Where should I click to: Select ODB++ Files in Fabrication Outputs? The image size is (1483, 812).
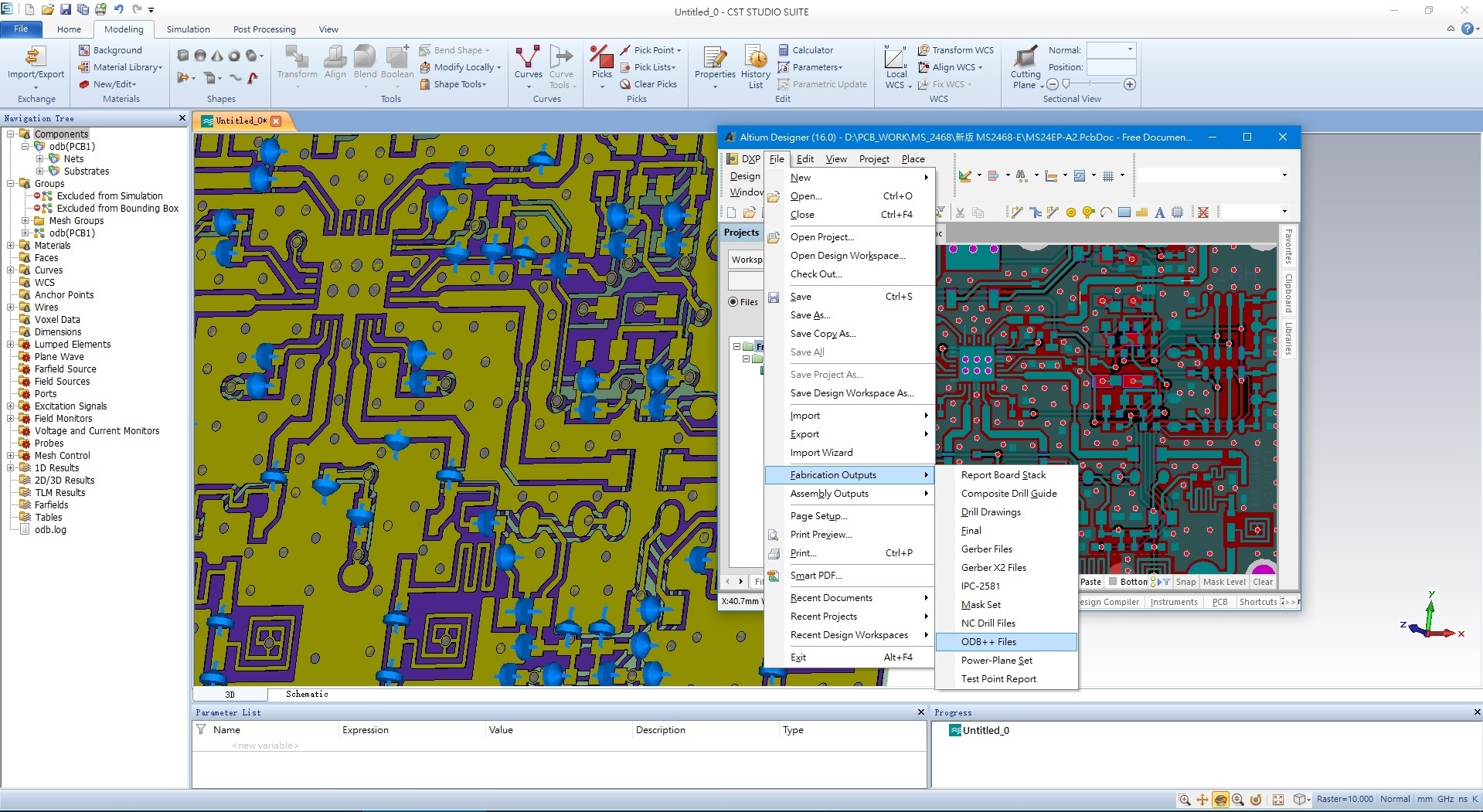(x=1005, y=642)
